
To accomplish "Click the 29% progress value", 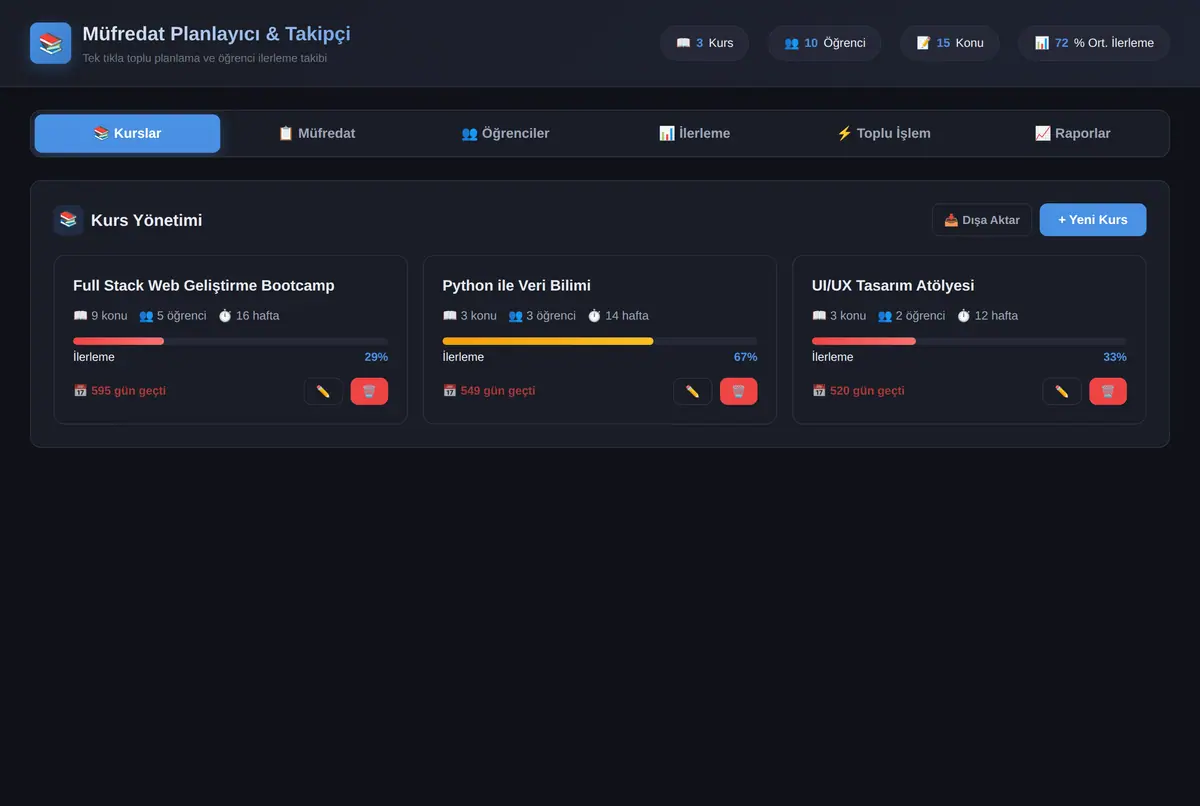I will coord(376,357).
